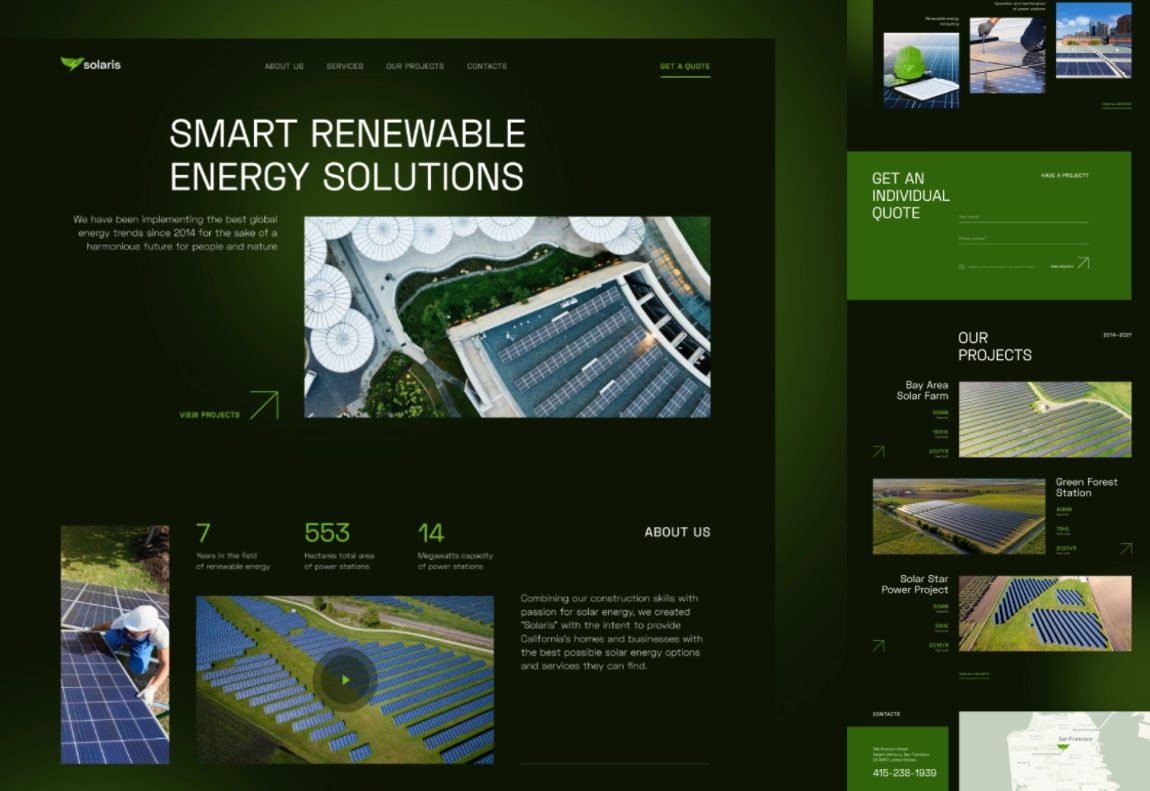1150x791 pixels.
Task: Play the solar farm video
Action: tap(345, 680)
